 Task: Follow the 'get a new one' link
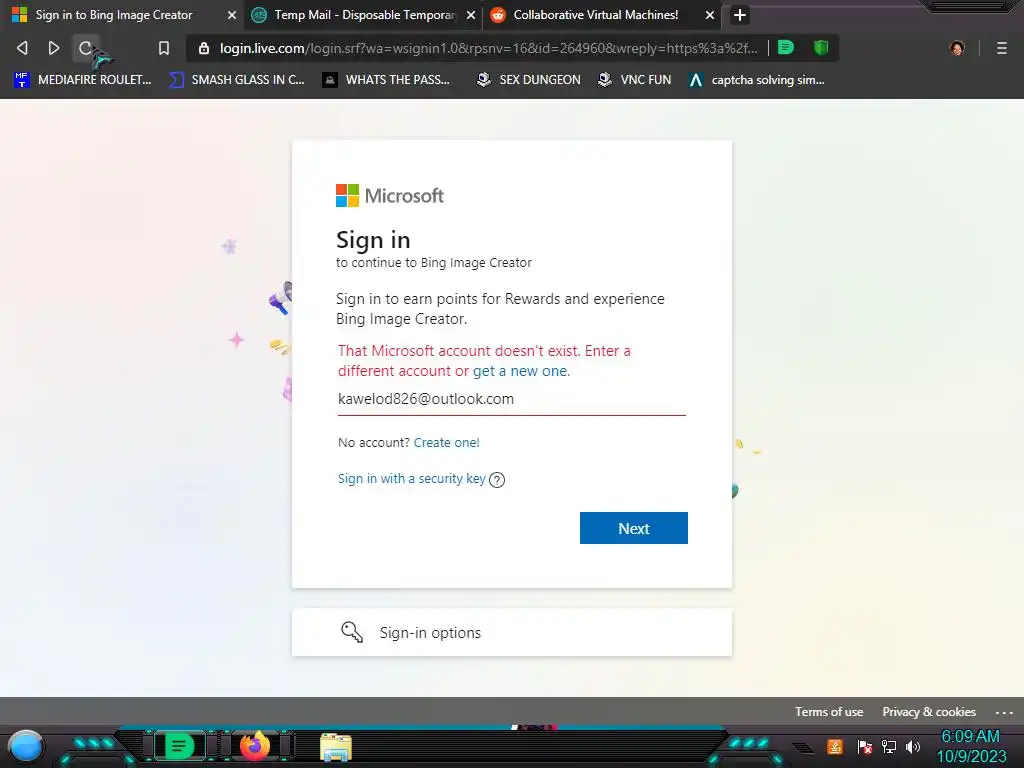pyautogui.click(x=521, y=371)
